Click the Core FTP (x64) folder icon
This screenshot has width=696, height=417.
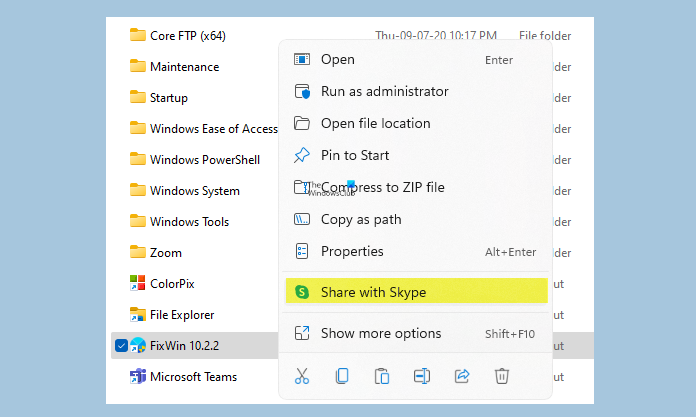point(138,35)
